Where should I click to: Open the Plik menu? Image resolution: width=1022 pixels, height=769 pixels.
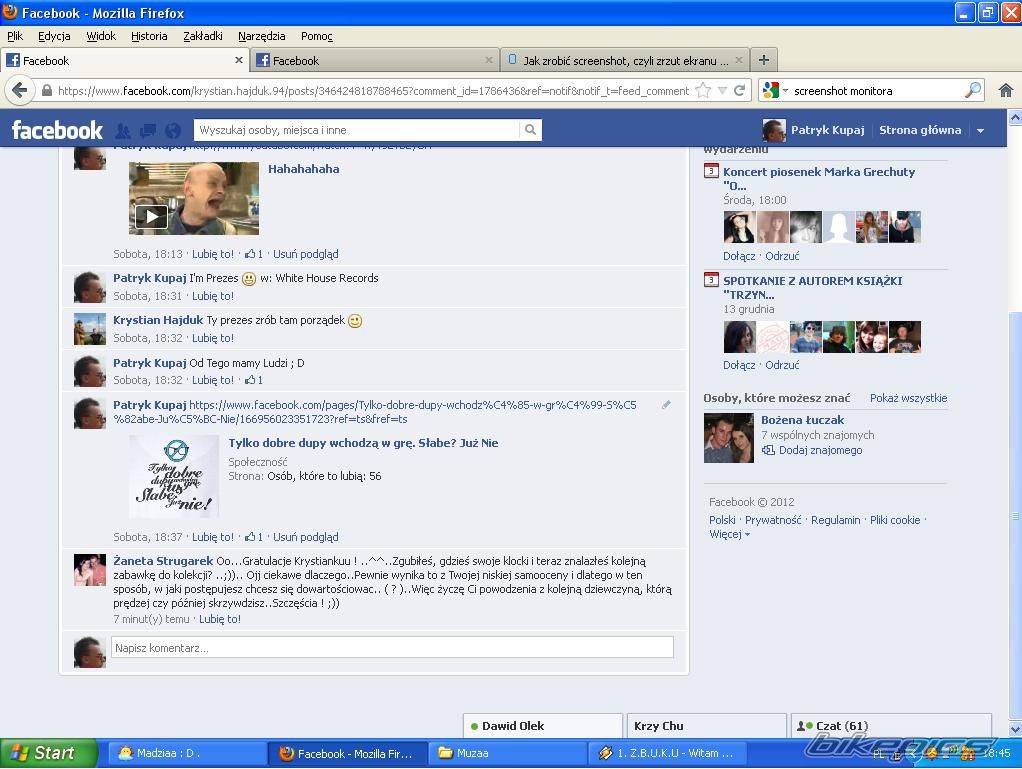[x=15, y=36]
